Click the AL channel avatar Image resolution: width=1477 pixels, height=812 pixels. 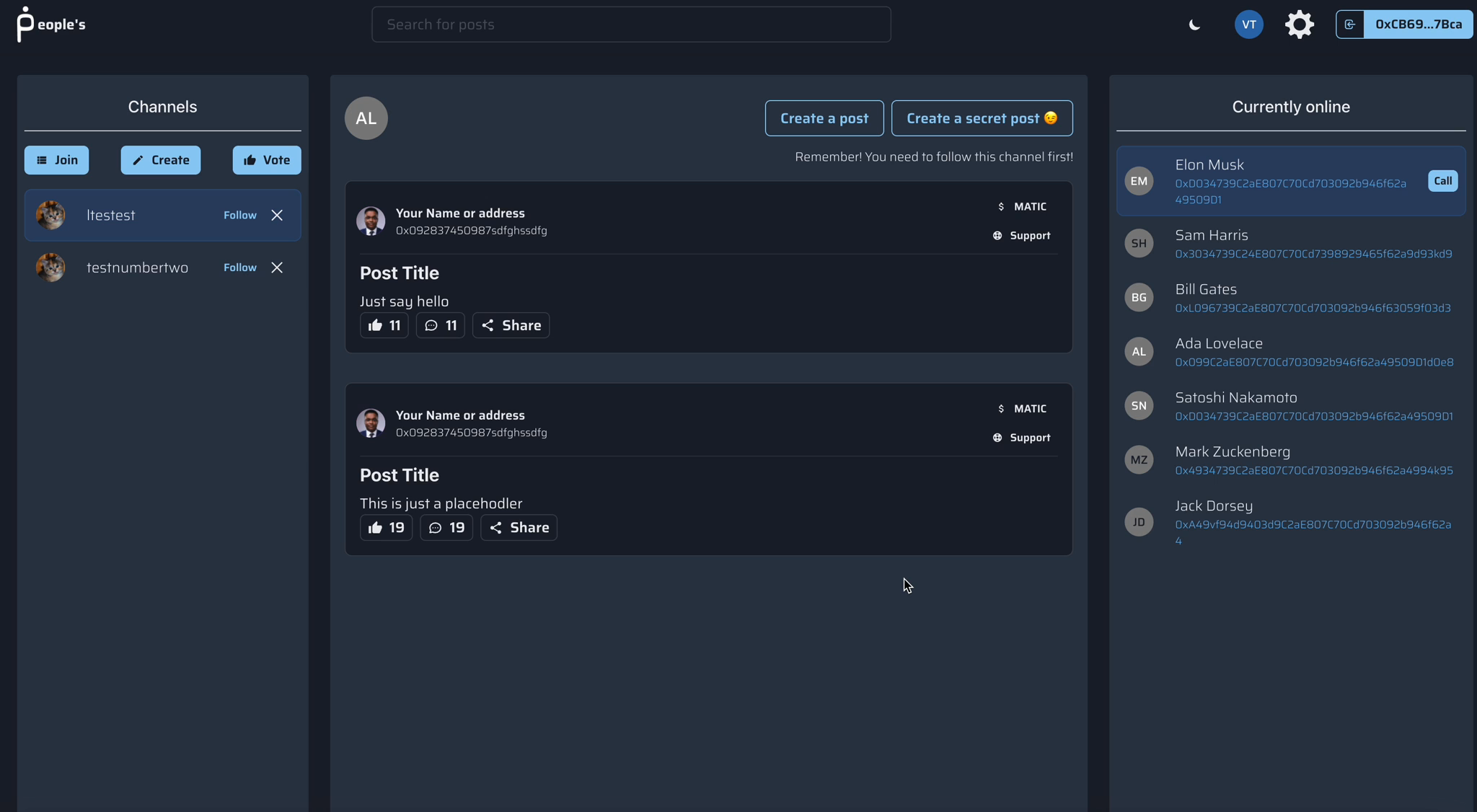click(366, 118)
